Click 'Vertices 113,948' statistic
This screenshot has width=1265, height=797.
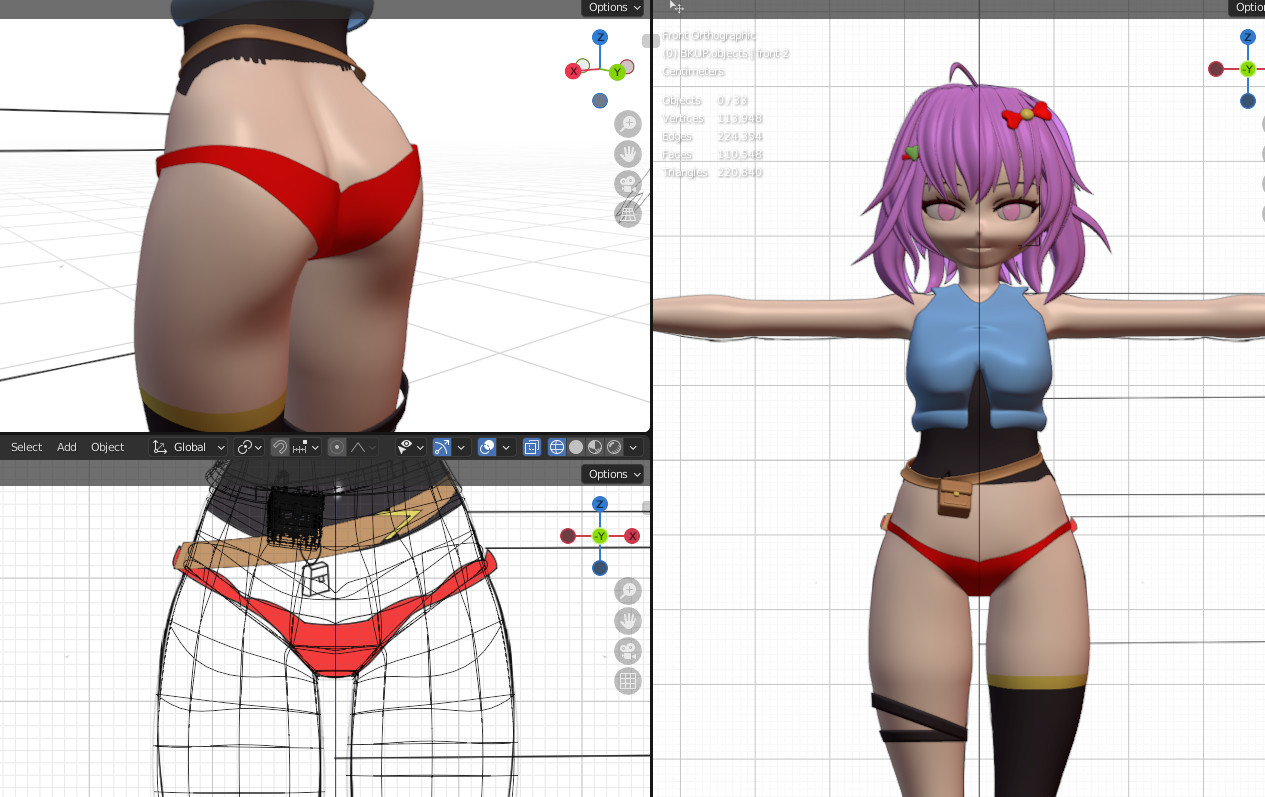click(713, 119)
